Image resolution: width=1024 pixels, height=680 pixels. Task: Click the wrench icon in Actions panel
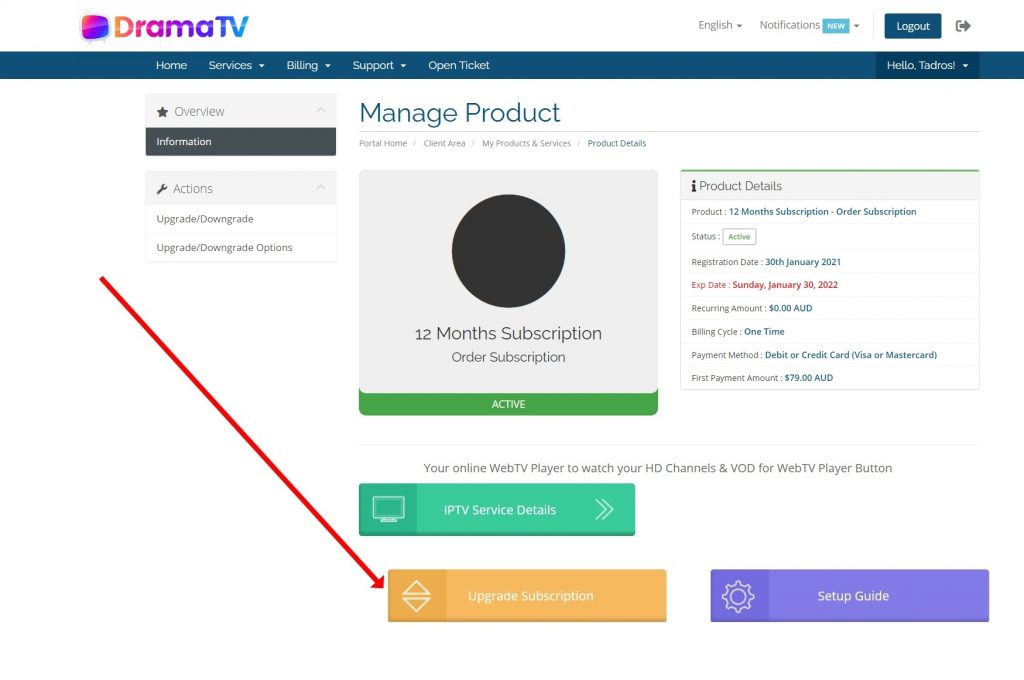point(163,189)
